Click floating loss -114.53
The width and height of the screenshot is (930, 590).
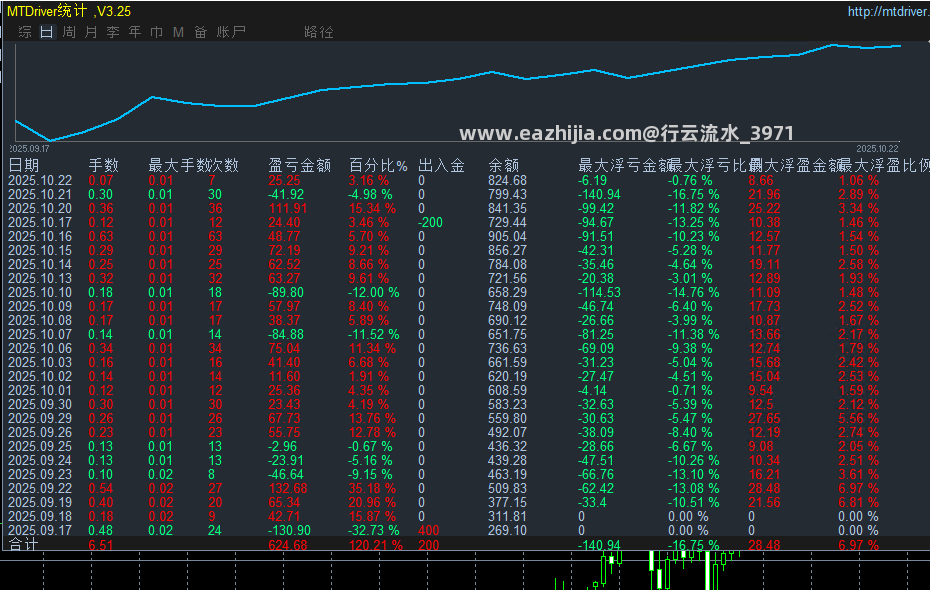600,292
